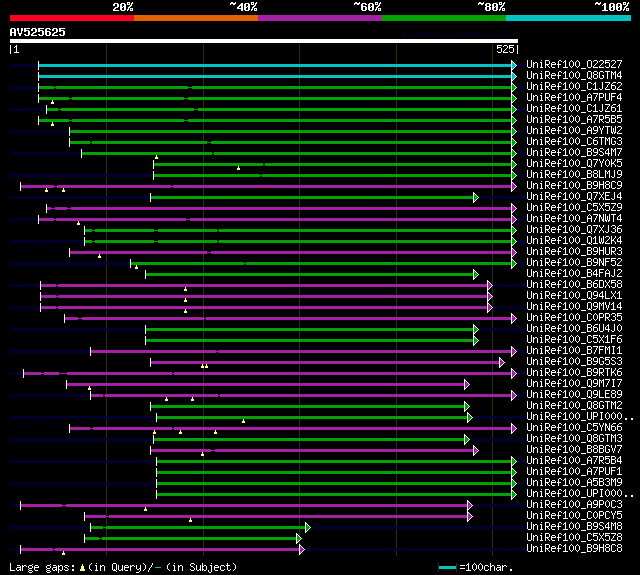Screen dimensions: 640x575
Task: Click the UniRef100_B9G5S3 label
Action: (574, 362)
